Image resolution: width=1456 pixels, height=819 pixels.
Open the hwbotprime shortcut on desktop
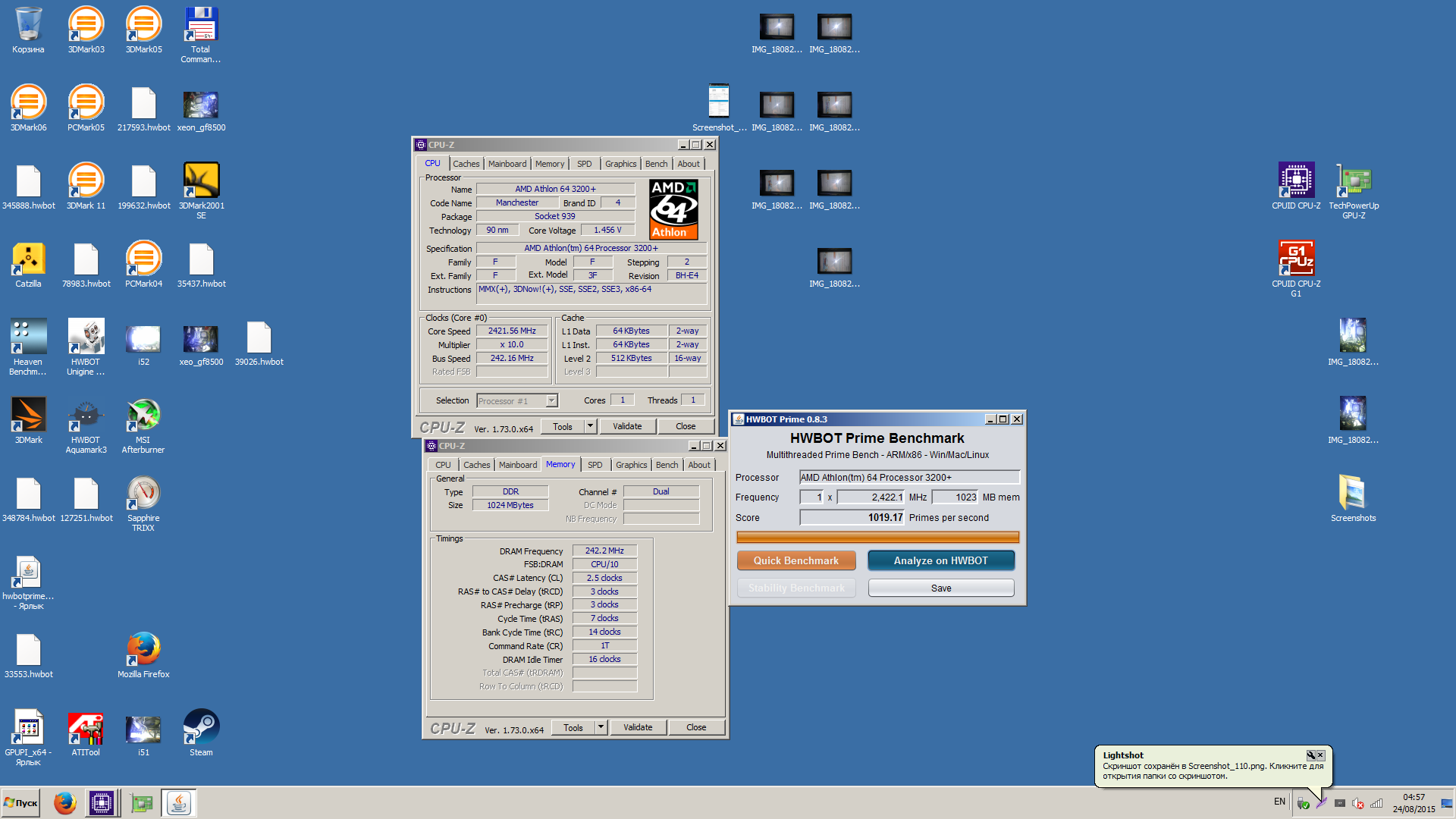[x=28, y=582]
